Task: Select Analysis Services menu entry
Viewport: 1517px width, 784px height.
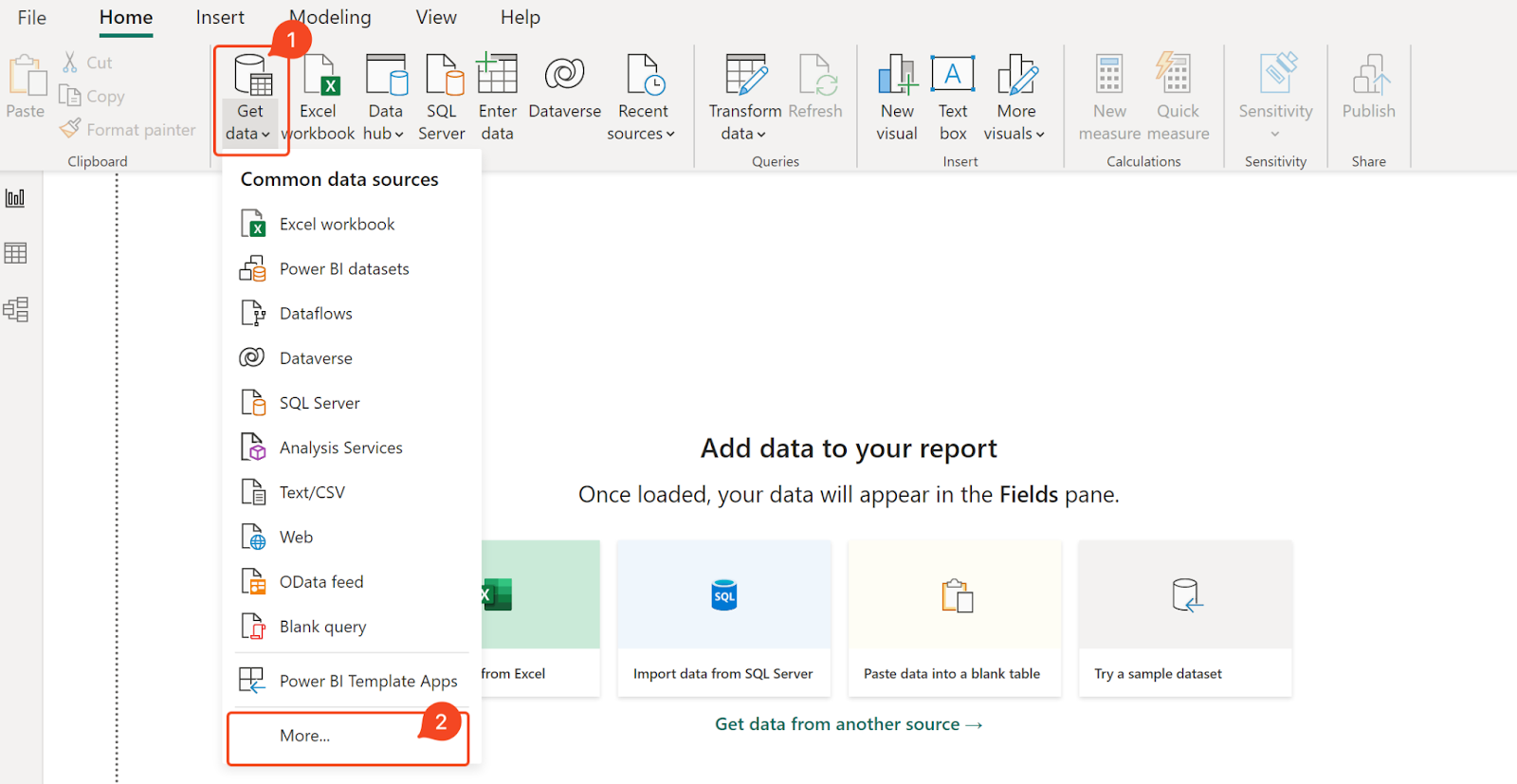Action: point(353,447)
